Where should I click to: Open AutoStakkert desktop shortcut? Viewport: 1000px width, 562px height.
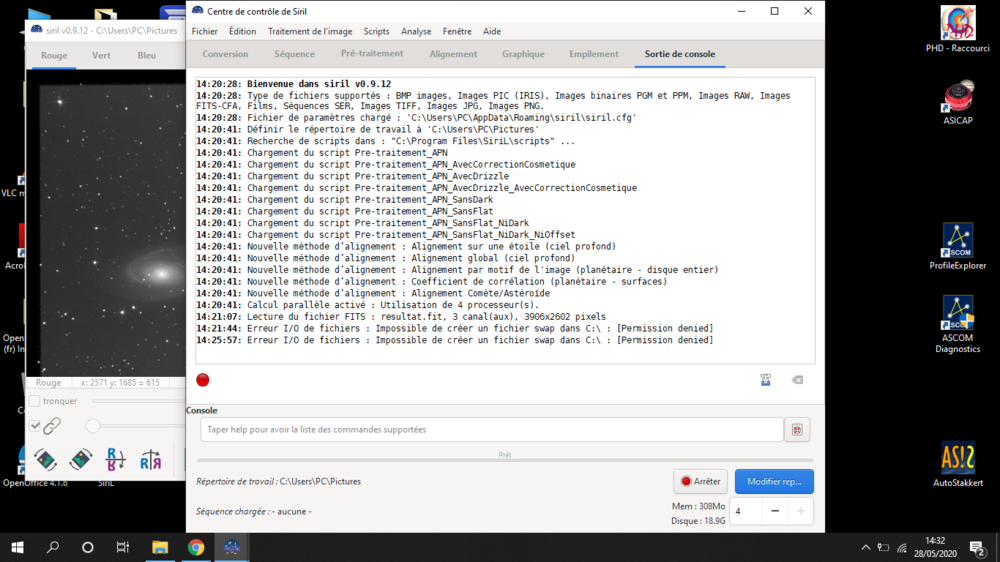click(x=957, y=464)
